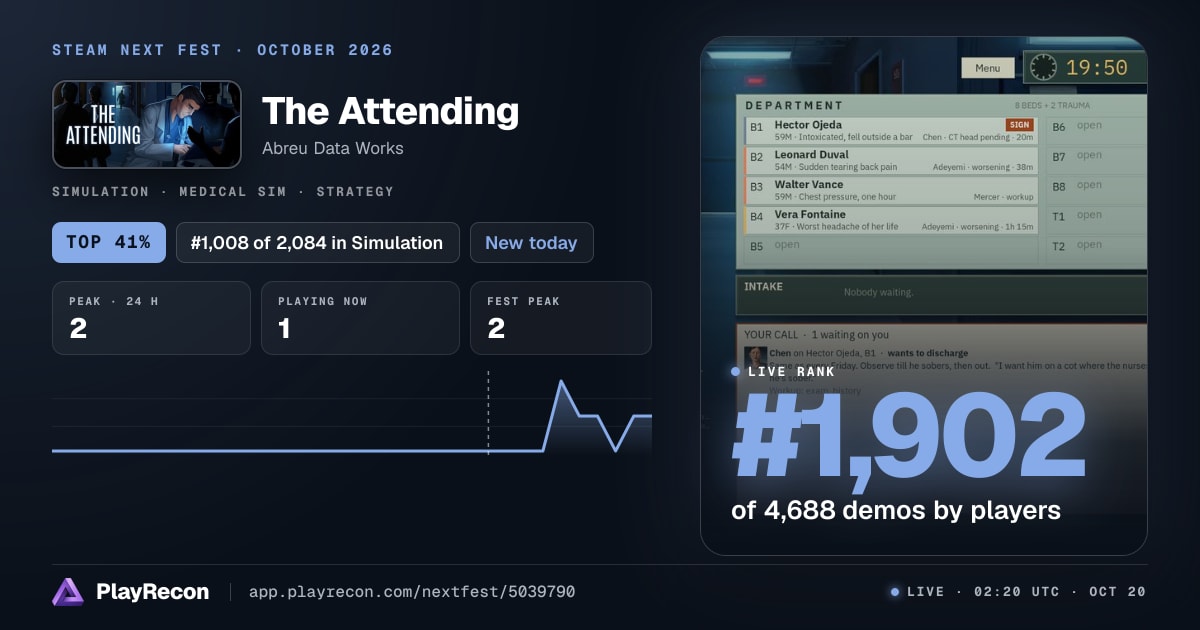
Task: Click the PlayRecon triangle logo icon
Action: (69, 592)
